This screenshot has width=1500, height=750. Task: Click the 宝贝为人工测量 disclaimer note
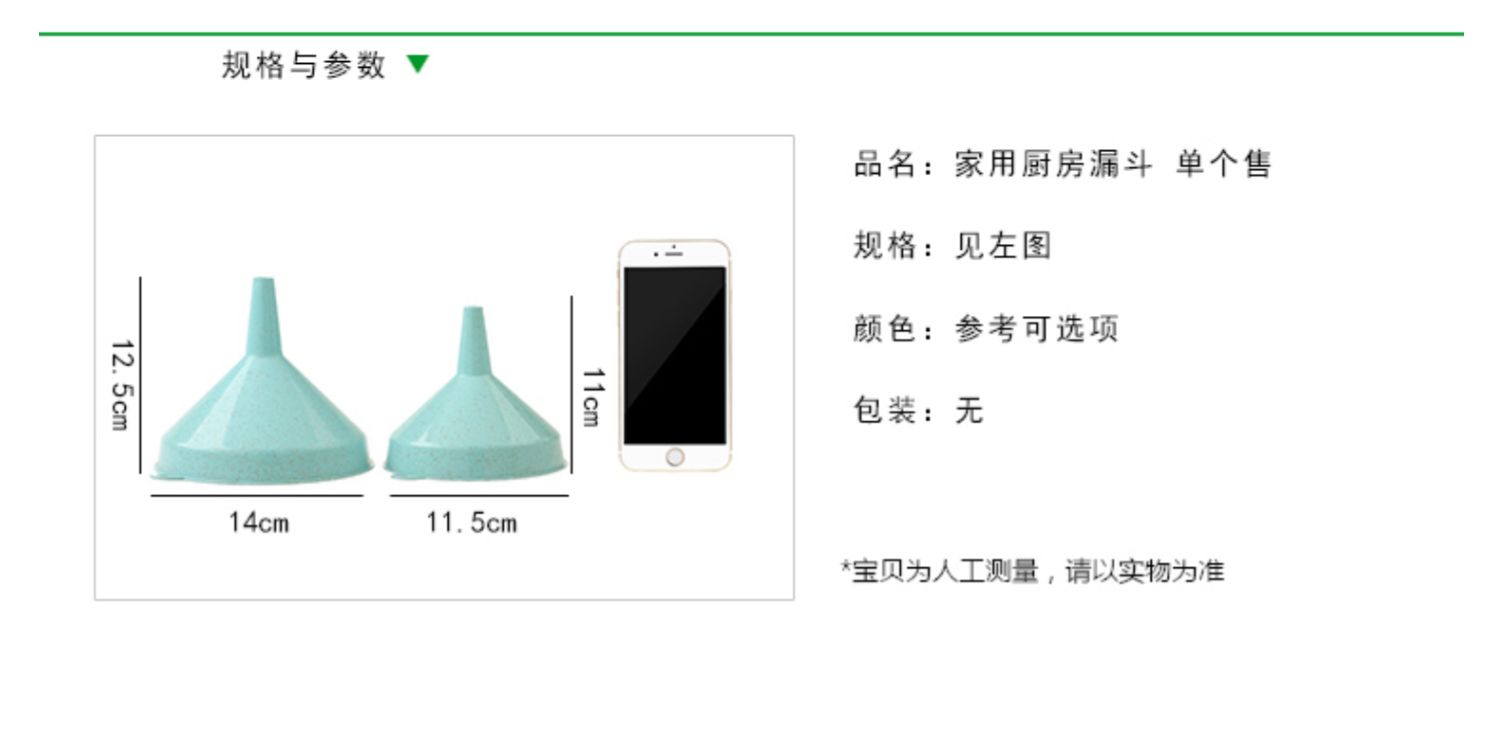[1033, 572]
